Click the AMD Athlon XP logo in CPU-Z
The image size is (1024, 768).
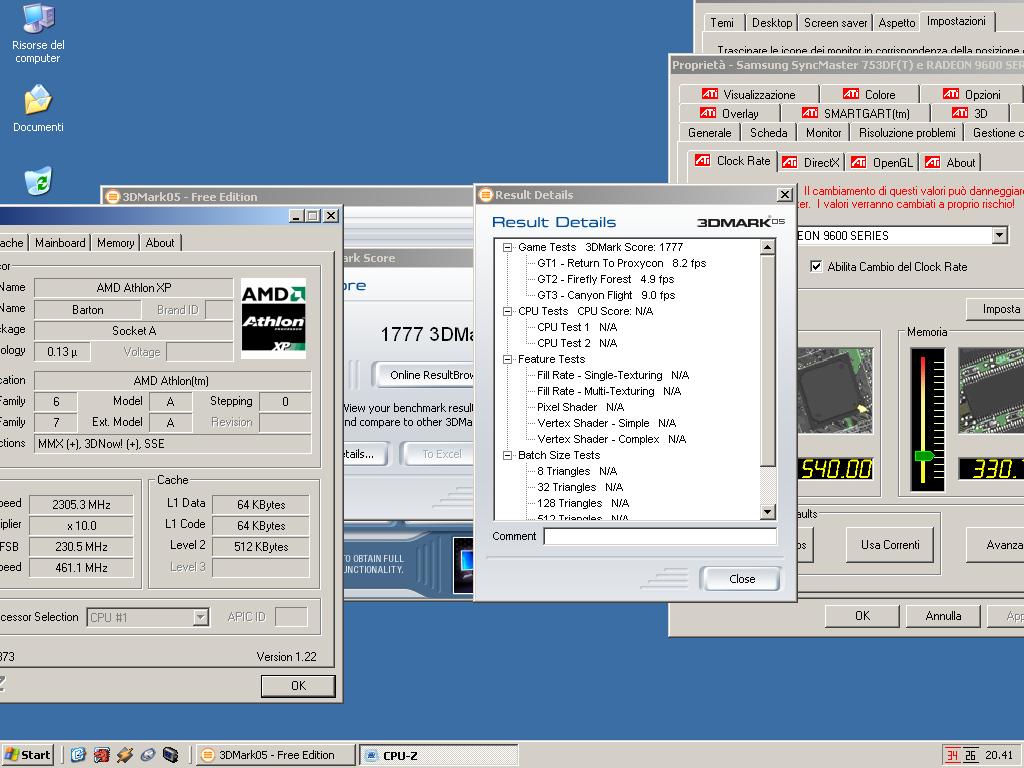tap(273, 318)
